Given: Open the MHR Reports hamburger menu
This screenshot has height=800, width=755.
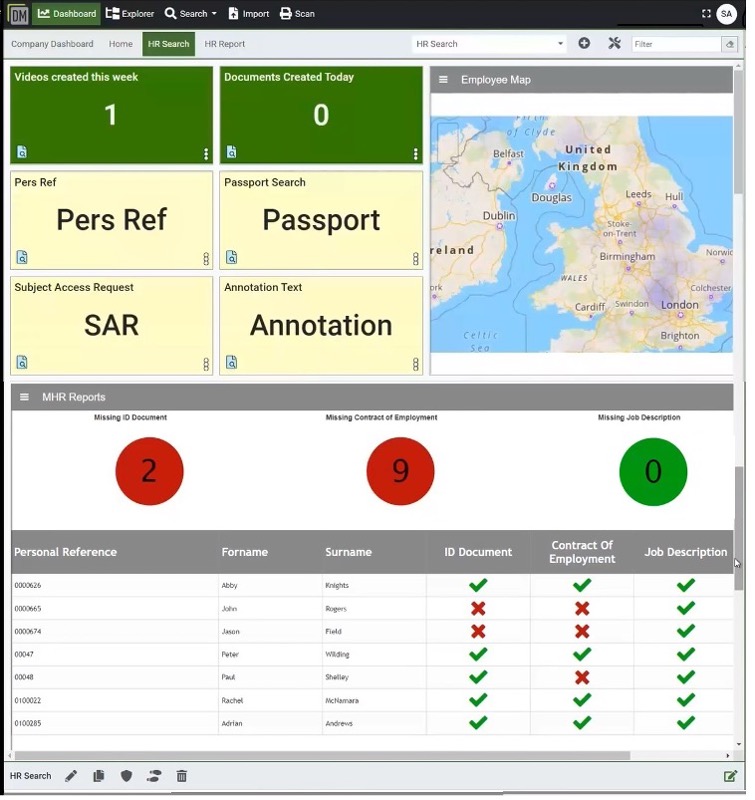Looking at the screenshot, I should tap(24, 397).
